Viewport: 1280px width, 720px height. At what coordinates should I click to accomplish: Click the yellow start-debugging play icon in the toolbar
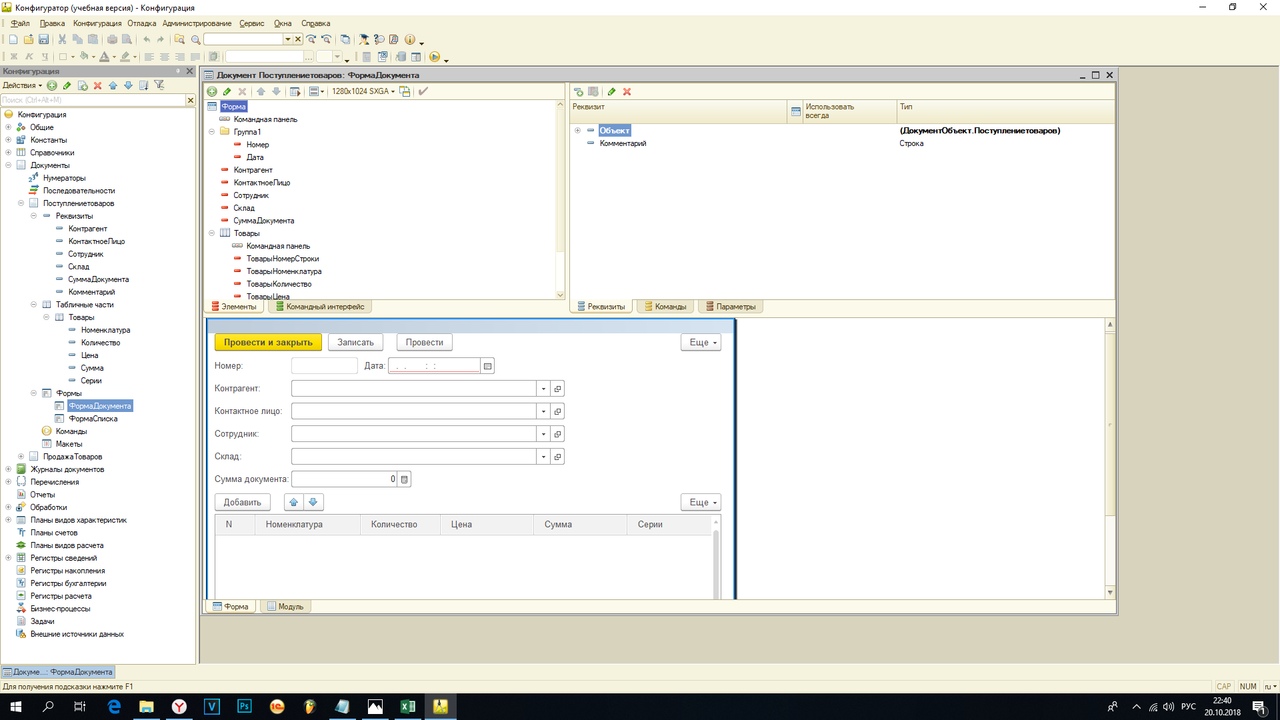point(435,57)
